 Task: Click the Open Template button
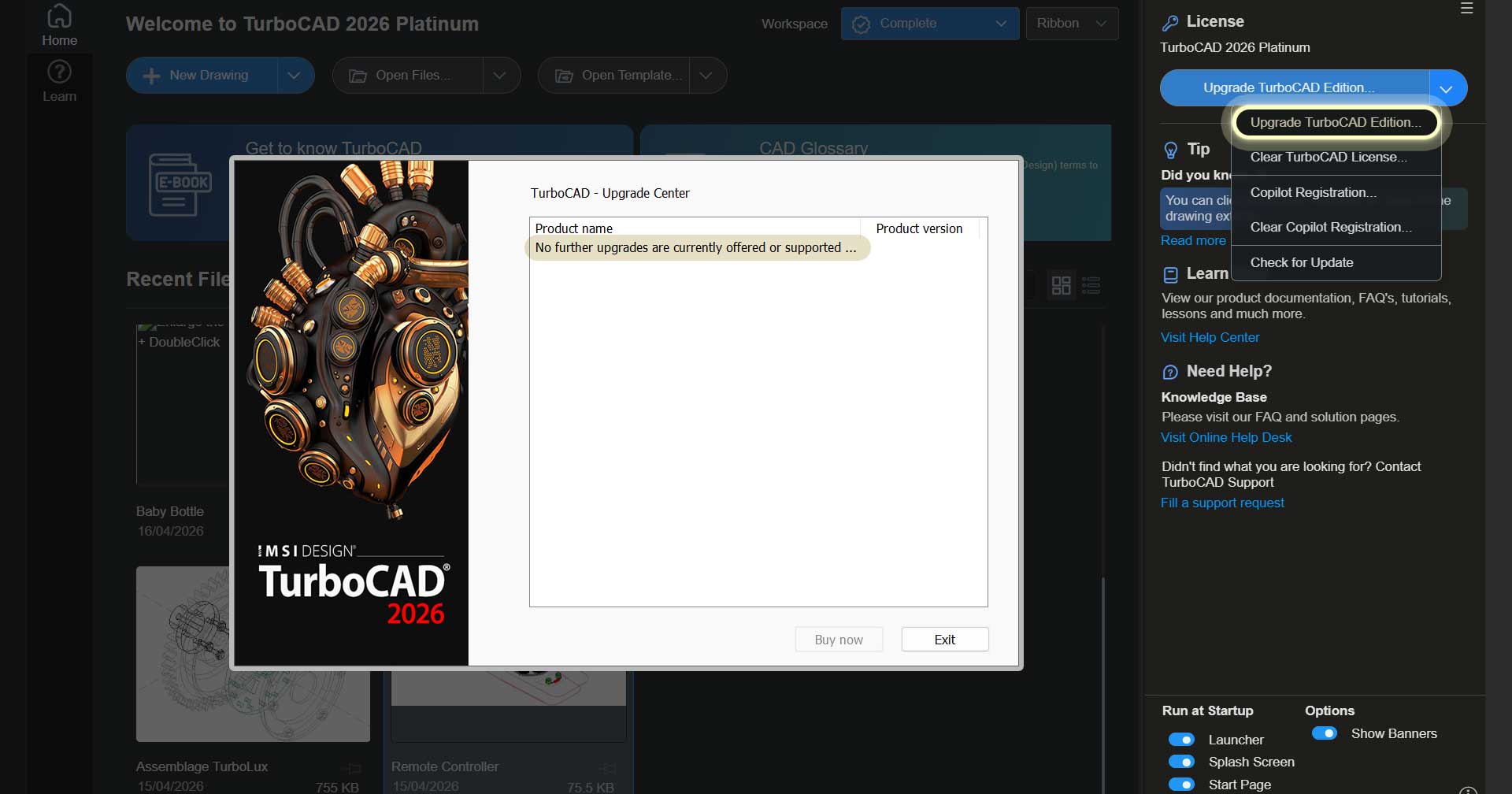[x=614, y=76]
